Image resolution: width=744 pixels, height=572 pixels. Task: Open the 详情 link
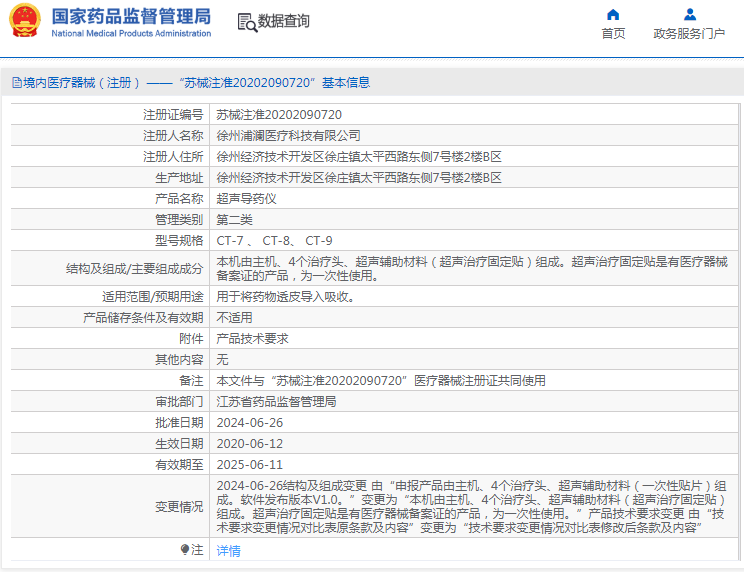[229, 550]
